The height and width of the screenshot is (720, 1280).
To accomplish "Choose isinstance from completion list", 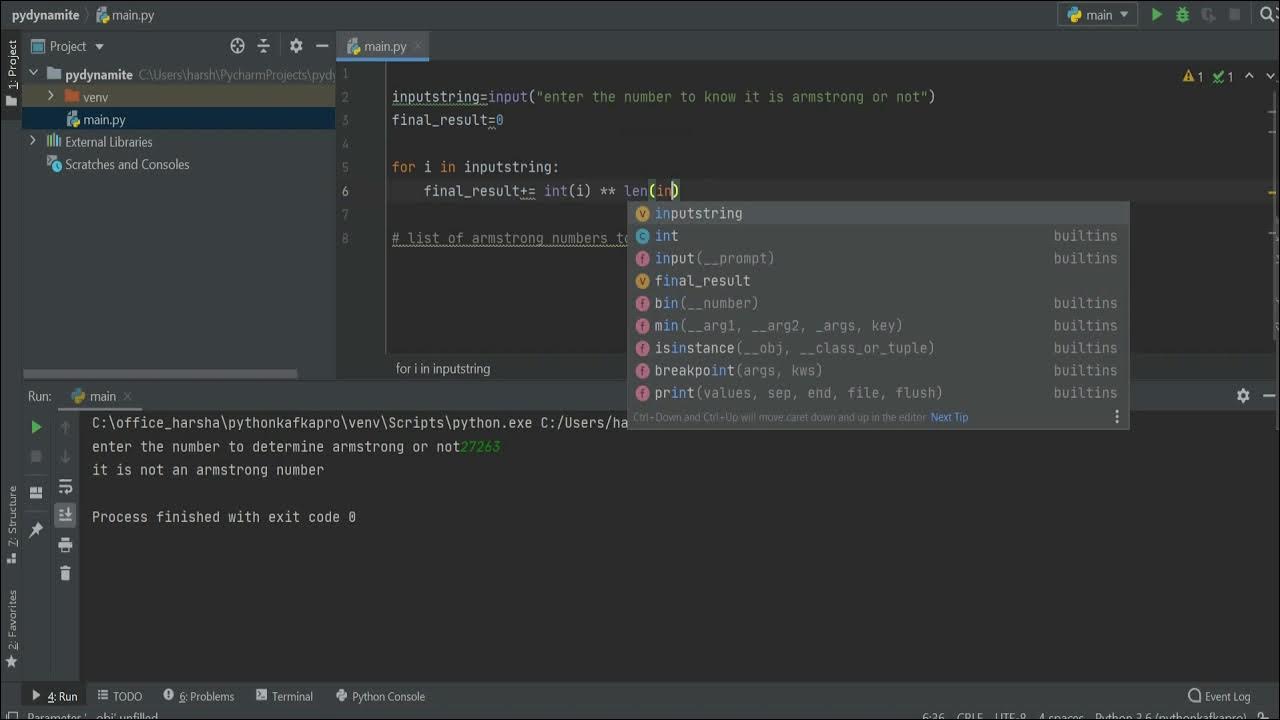I will click(878, 348).
